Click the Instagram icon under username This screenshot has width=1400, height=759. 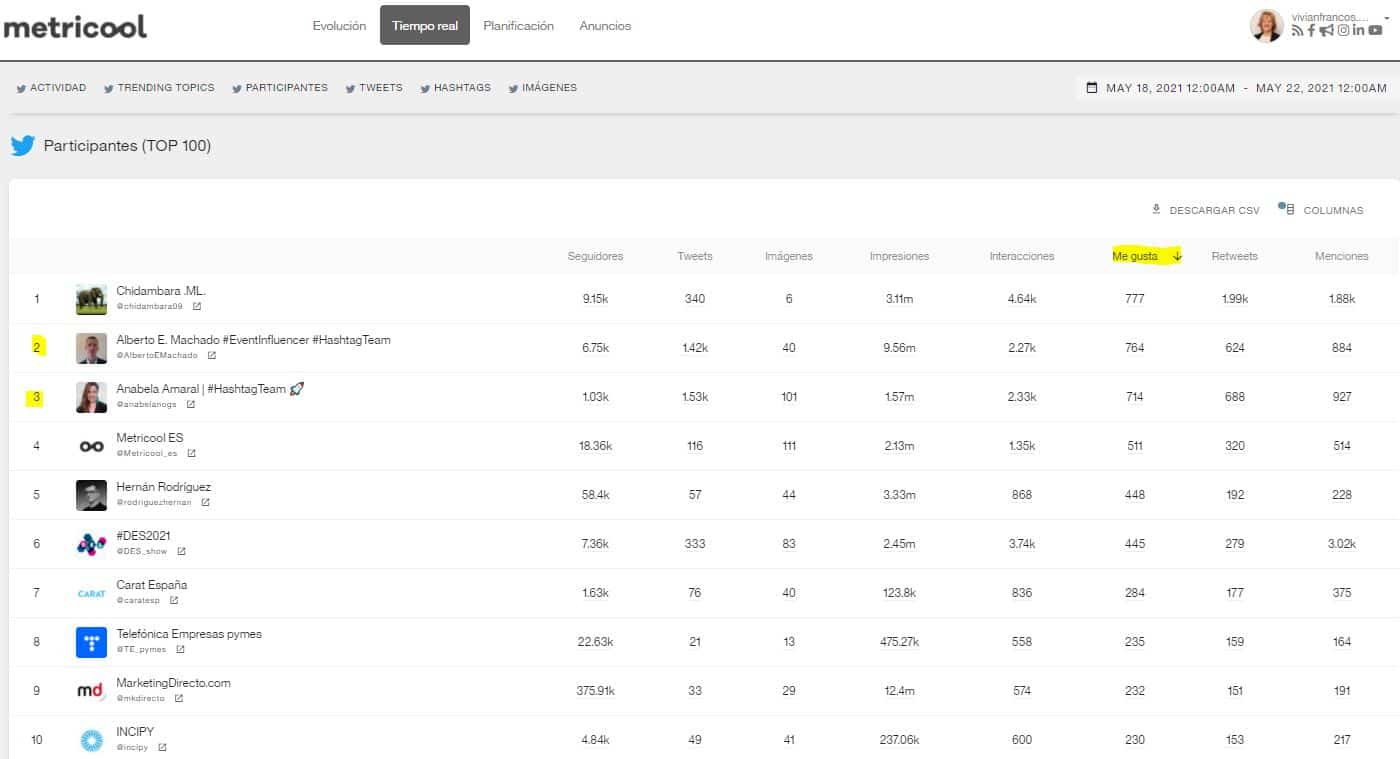tap(1344, 31)
